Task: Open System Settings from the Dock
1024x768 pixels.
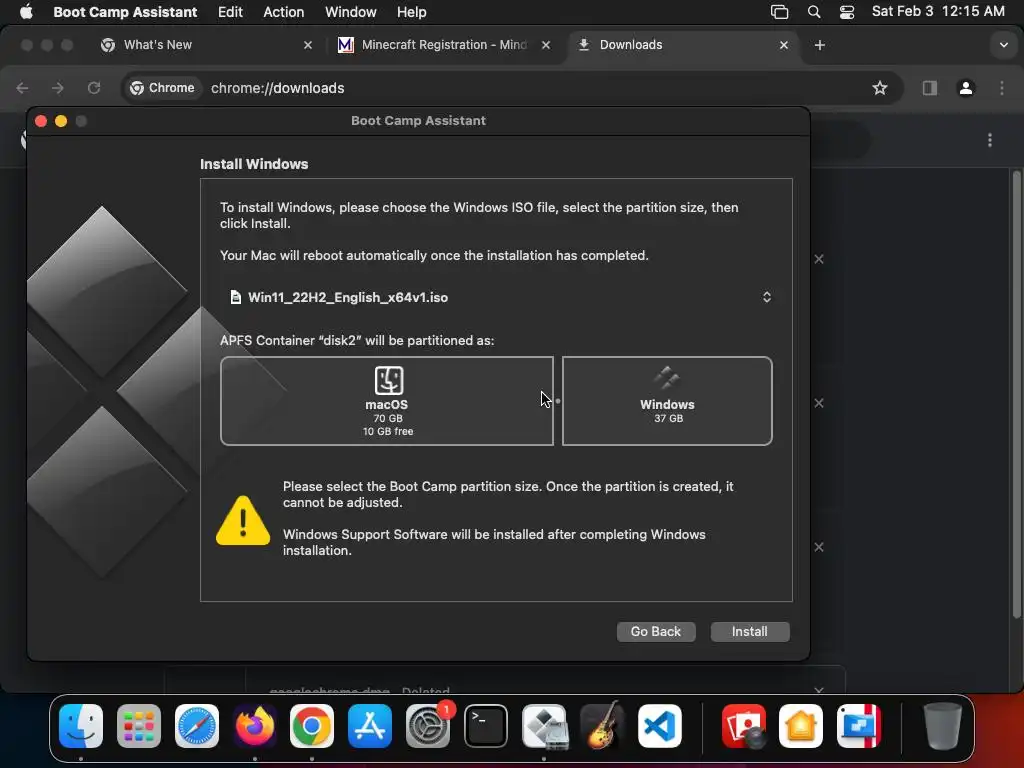Action: coord(428,726)
